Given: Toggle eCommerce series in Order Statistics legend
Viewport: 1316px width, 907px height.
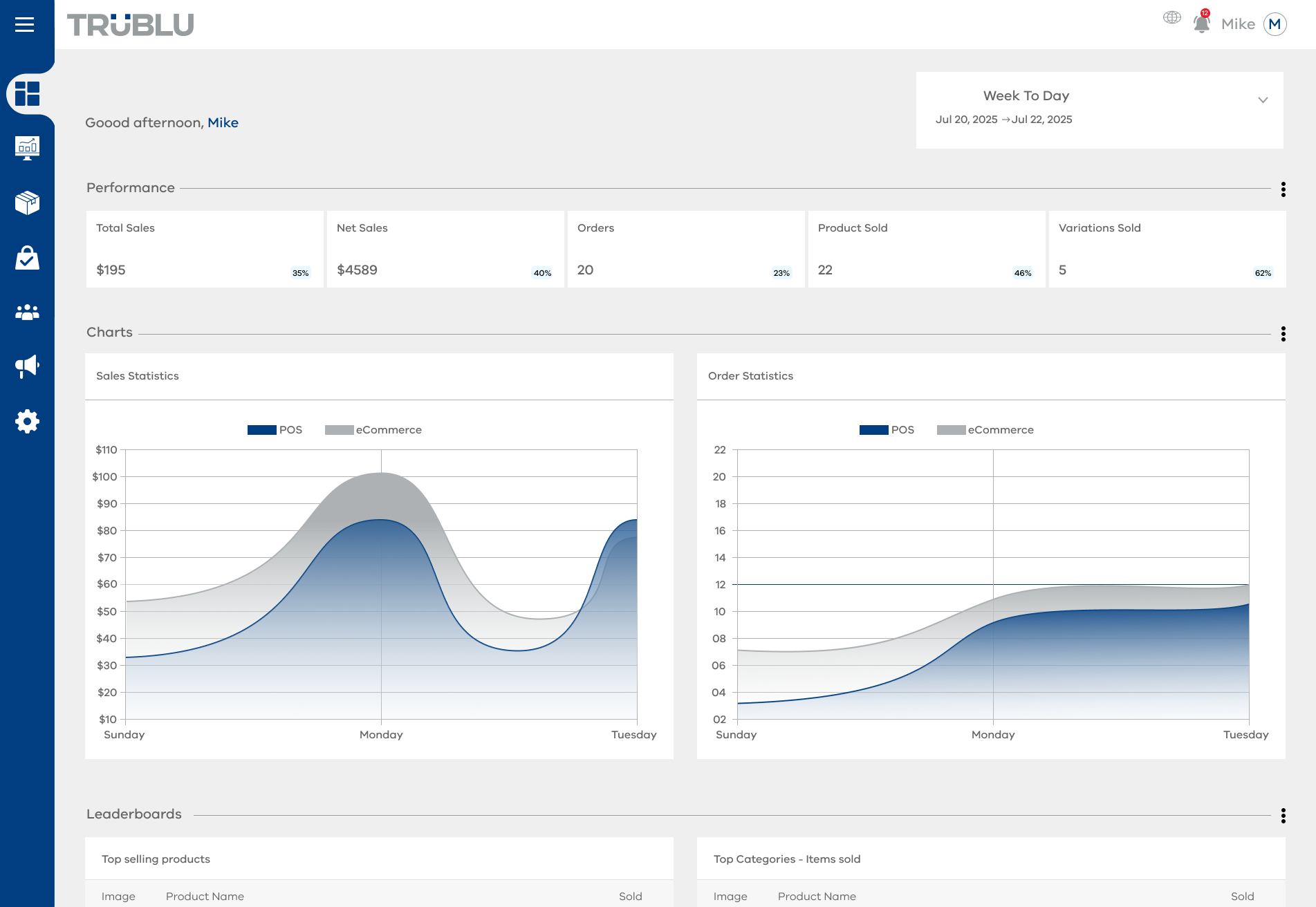Looking at the screenshot, I should [985, 430].
